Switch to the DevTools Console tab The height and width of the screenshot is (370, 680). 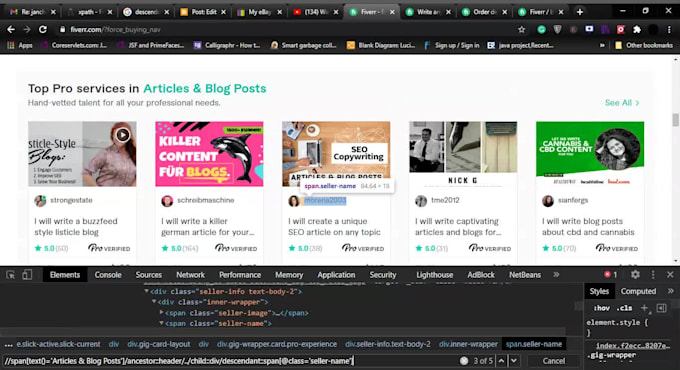coord(108,275)
